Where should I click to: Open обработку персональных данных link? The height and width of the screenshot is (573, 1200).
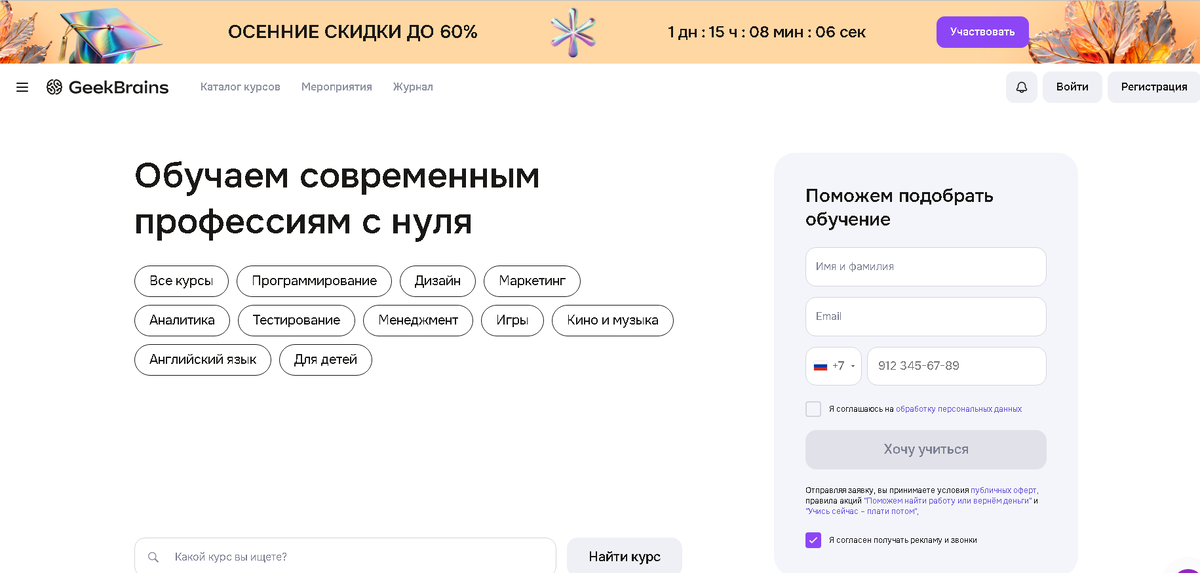pos(959,409)
